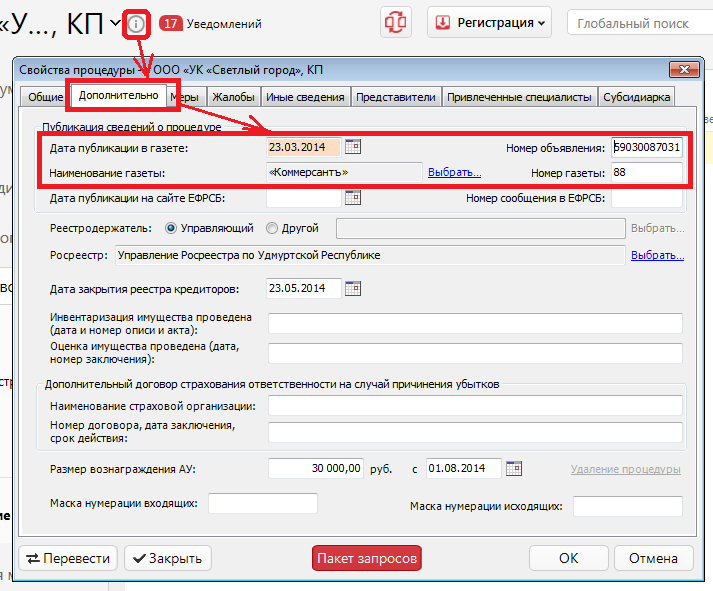Confirm the dialog with OK button
The height and width of the screenshot is (591, 713).
pyautogui.click(x=568, y=558)
